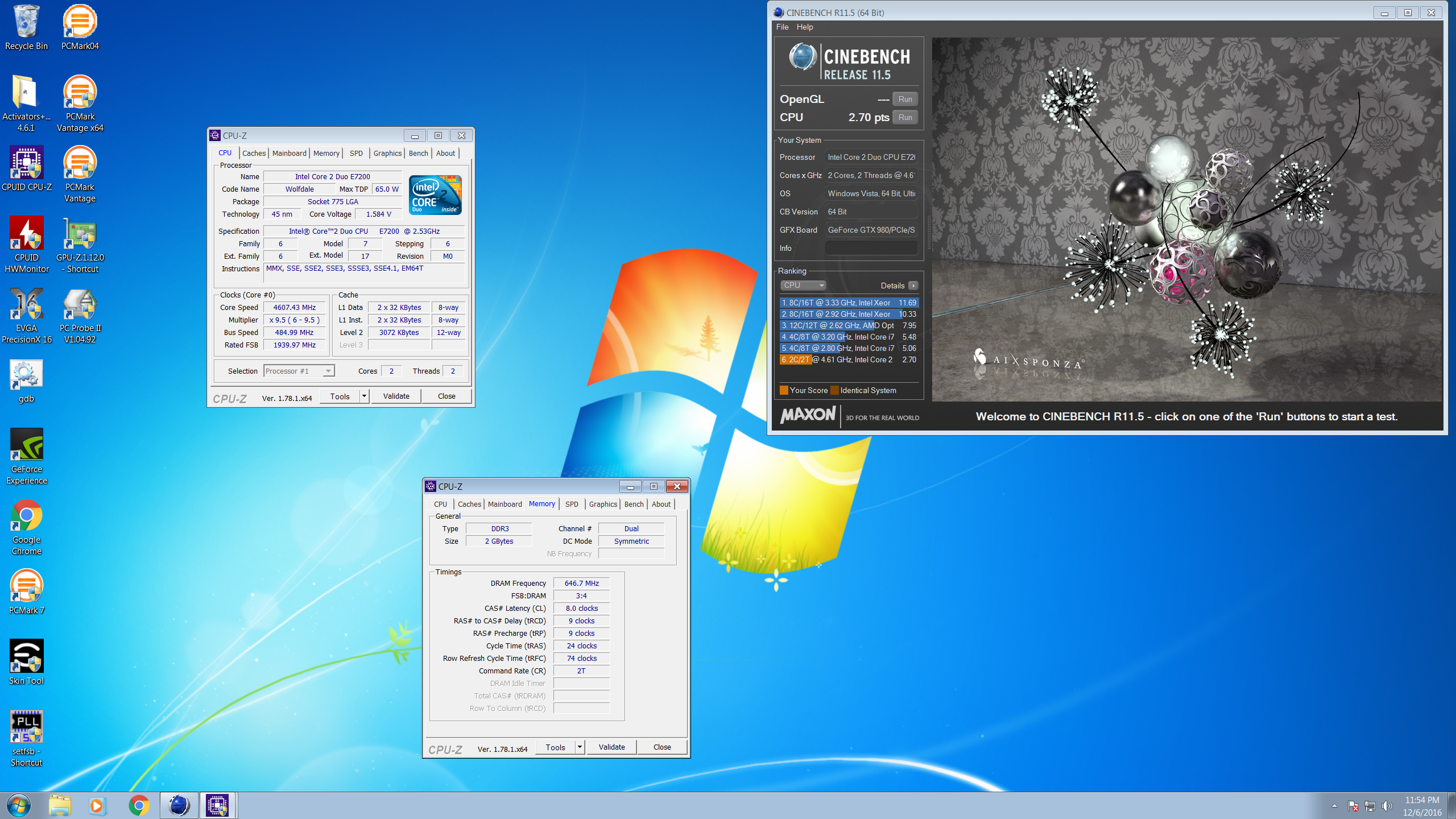Switch to Cinebench taskbar button
1456x819 pixels.
click(x=179, y=805)
